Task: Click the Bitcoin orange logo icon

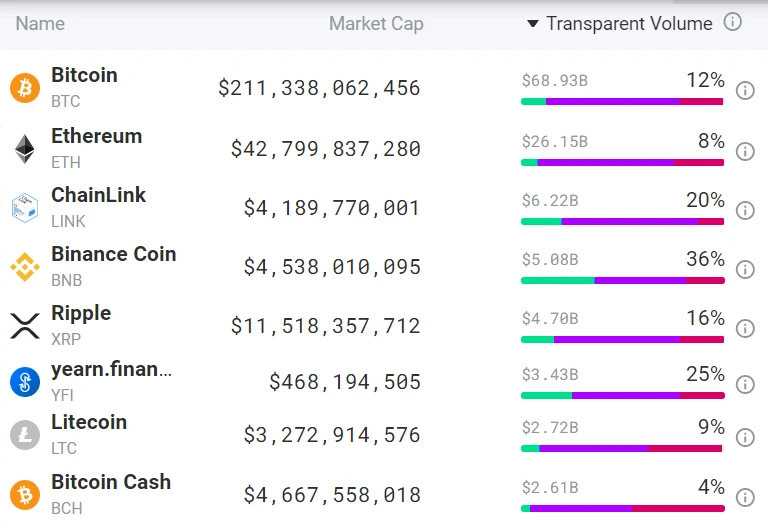Action: click(x=24, y=88)
